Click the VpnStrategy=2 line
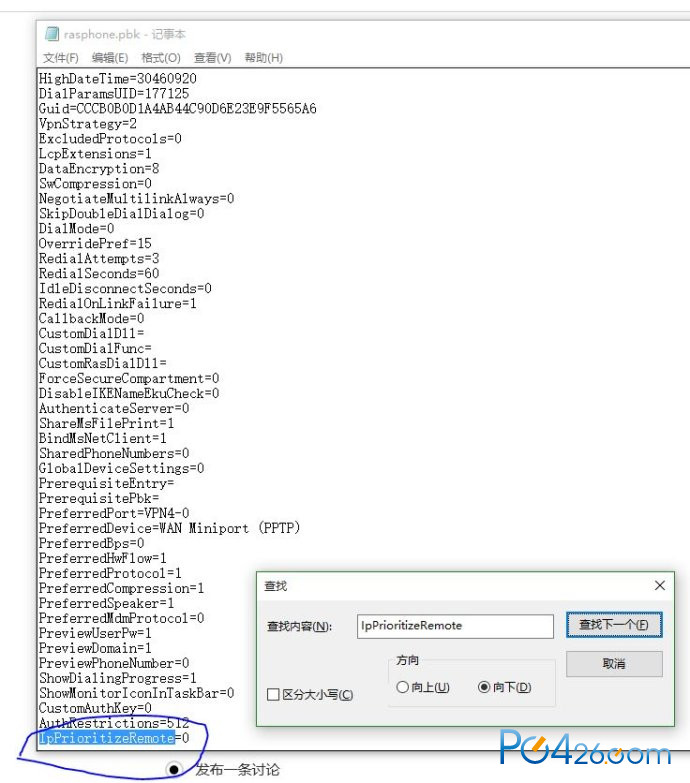Viewport: 690px width, 783px height. [x=88, y=124]
